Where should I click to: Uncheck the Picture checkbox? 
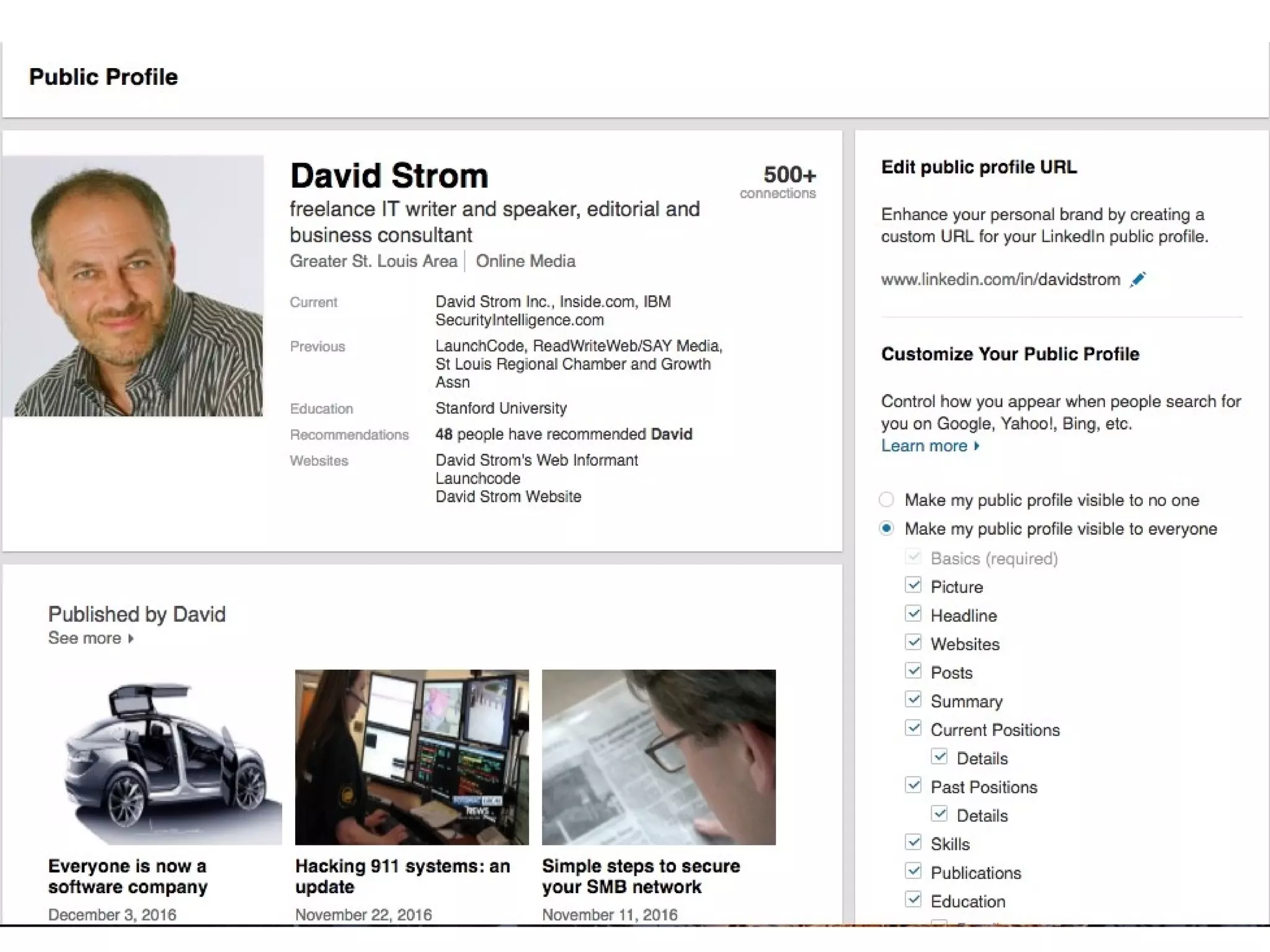coord(913,585)
